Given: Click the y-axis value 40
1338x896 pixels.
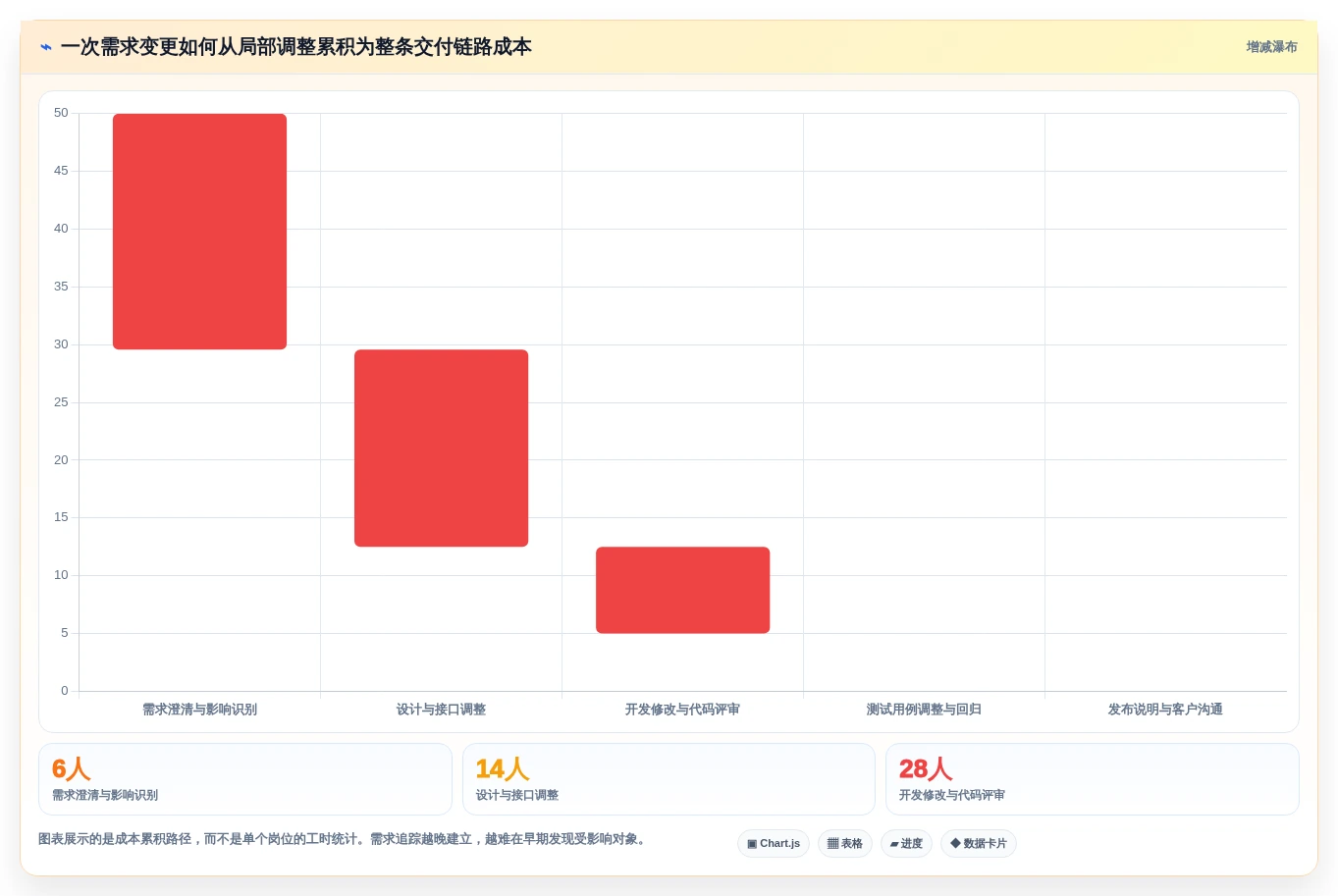Looking at the screenshot, I should 61,229.
